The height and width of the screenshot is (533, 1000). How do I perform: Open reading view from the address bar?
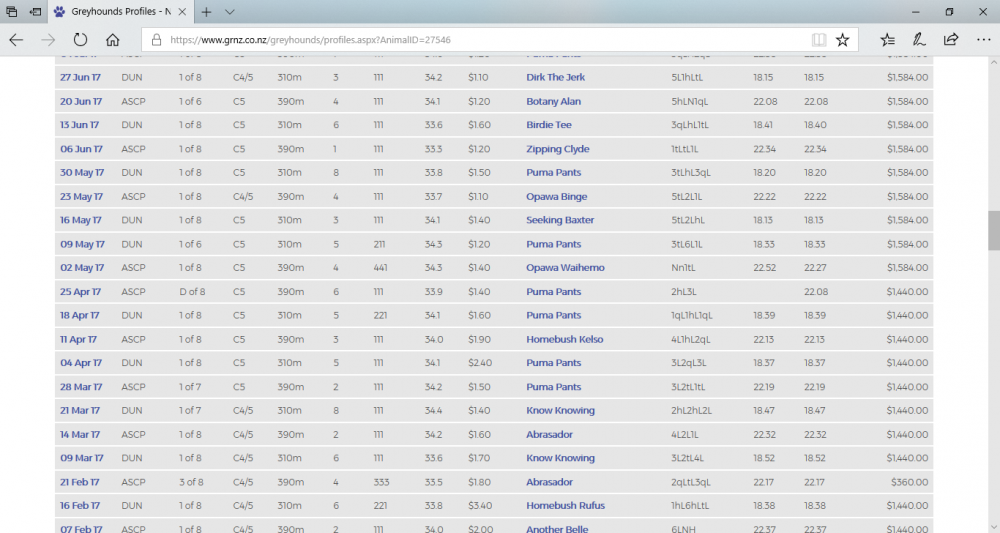819,40
